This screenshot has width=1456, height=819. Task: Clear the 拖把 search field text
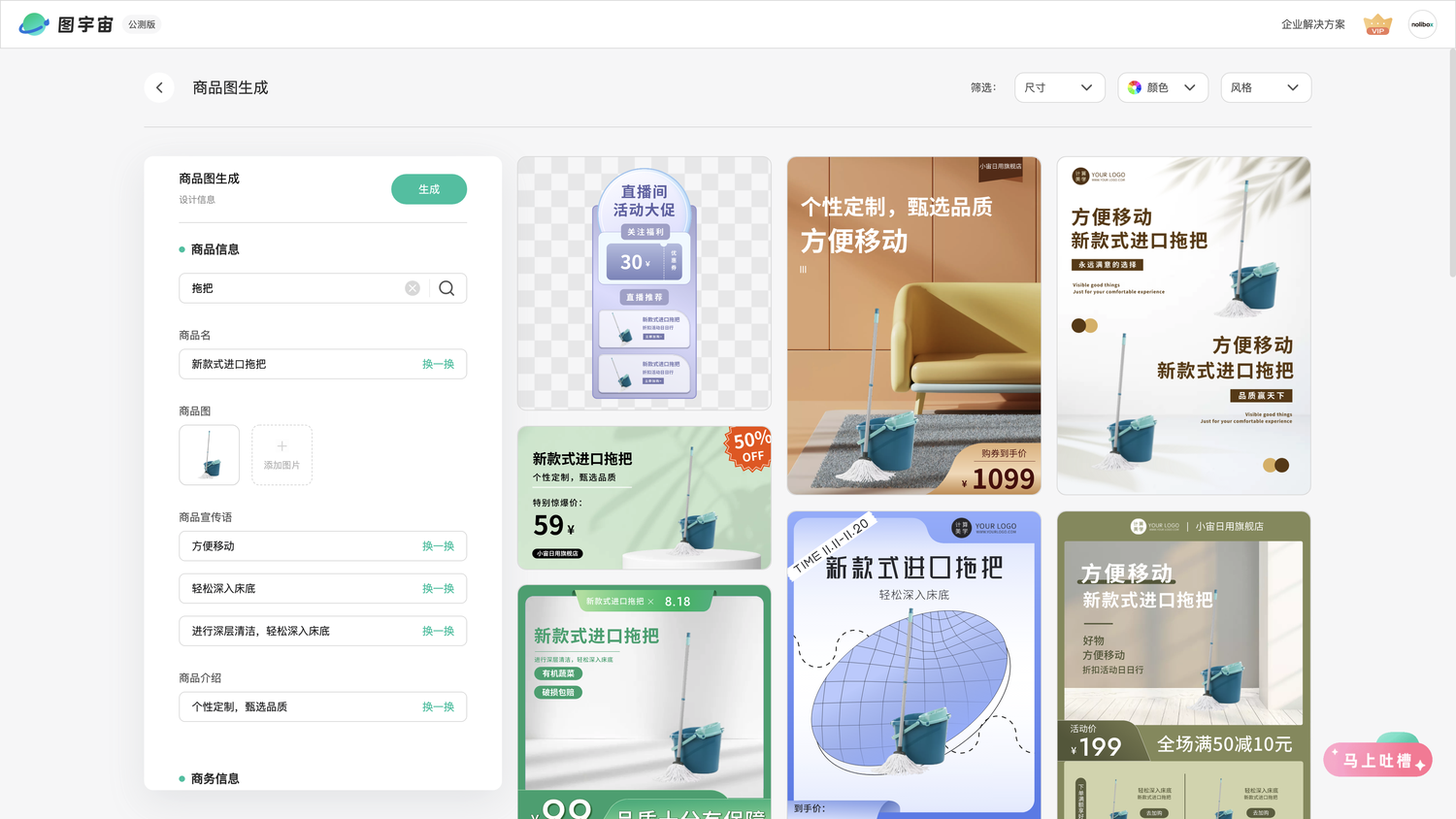pos(413,288)
